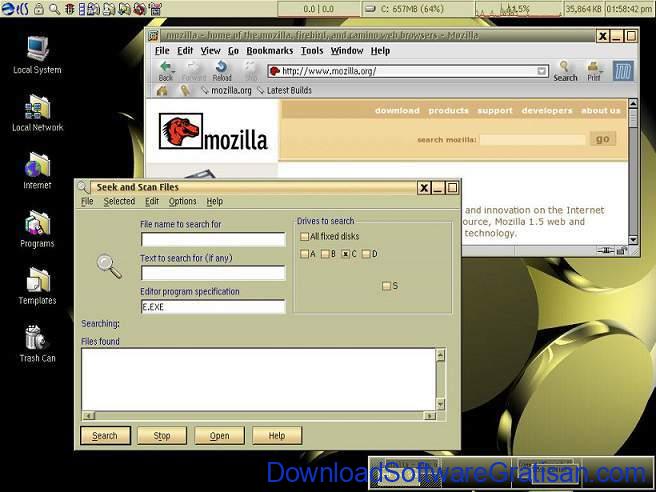Image resolution: width=656 pixels, height=492 pixels.
Task: Click the Help button at dialog bottom
Action: [277, 436]
